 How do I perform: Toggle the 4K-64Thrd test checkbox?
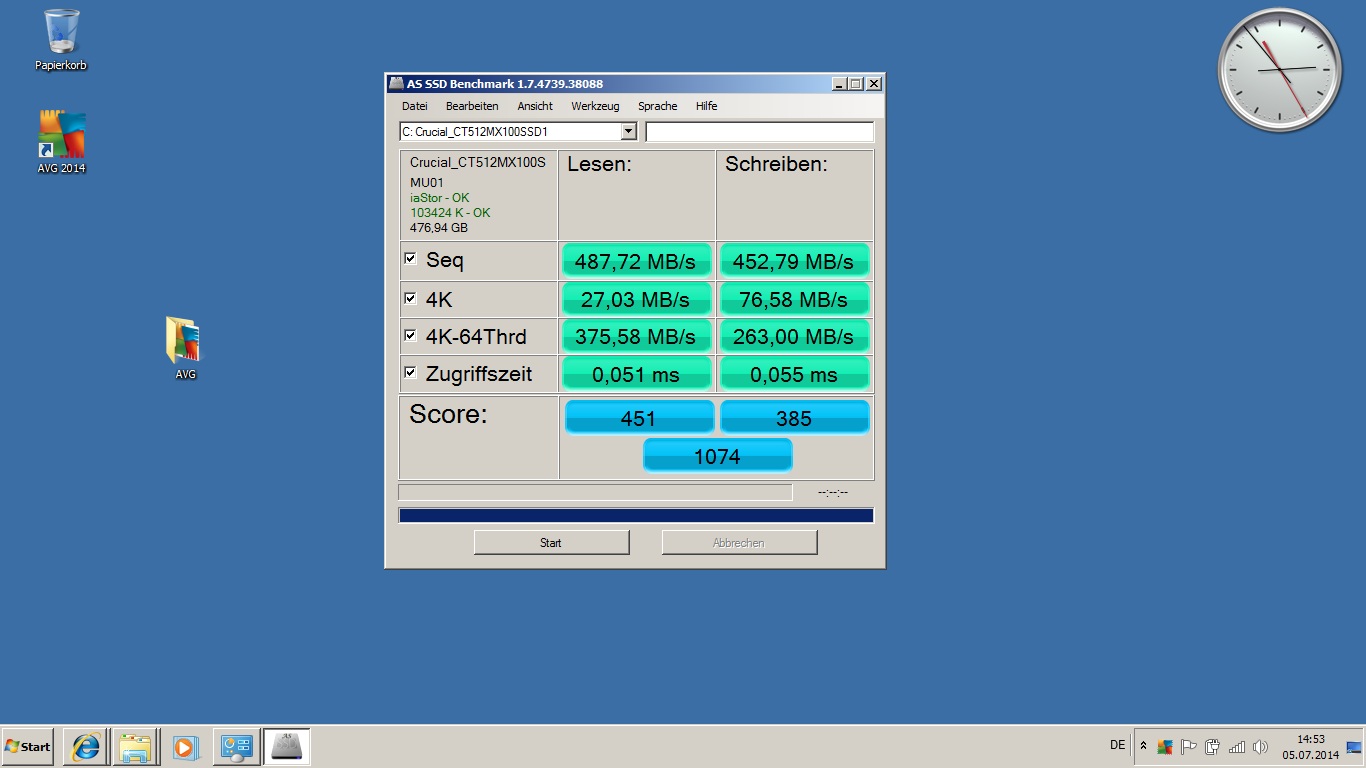[x=410, y=335]
